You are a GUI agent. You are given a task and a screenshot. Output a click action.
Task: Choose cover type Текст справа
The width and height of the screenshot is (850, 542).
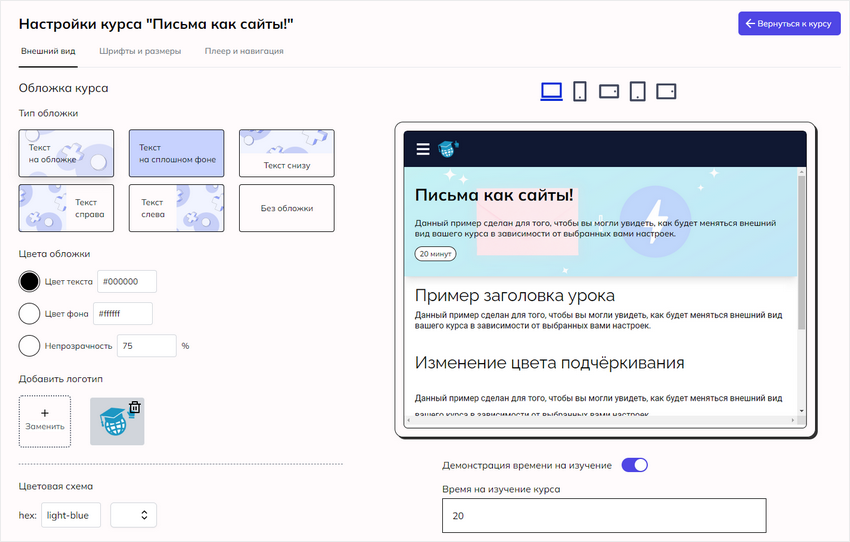coord(66,208)
